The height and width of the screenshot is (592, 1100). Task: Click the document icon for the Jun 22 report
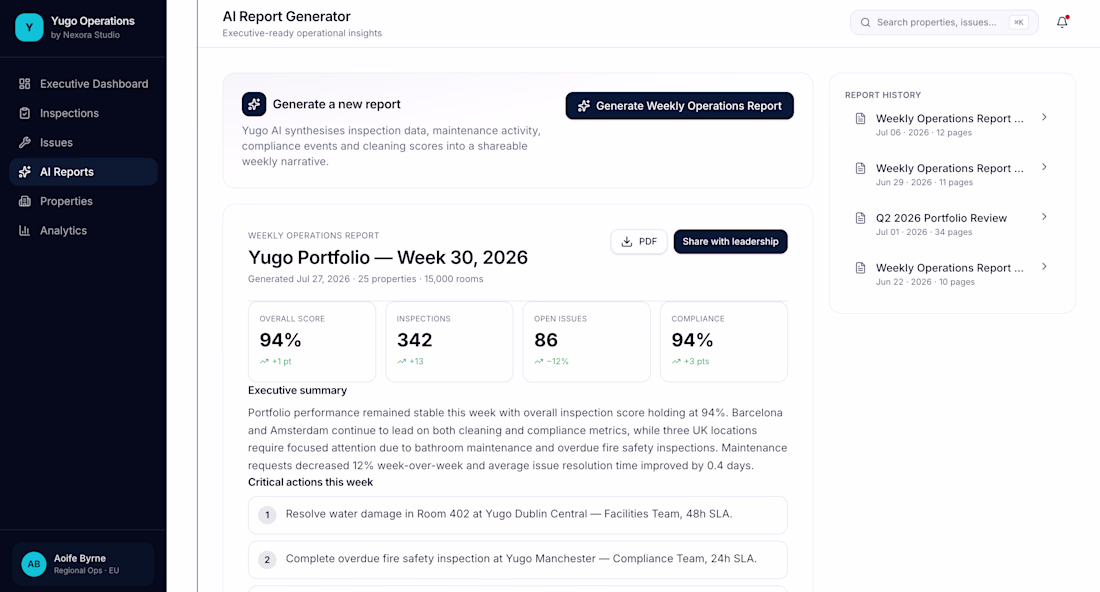pyautogui.click(x=860, y=268)
